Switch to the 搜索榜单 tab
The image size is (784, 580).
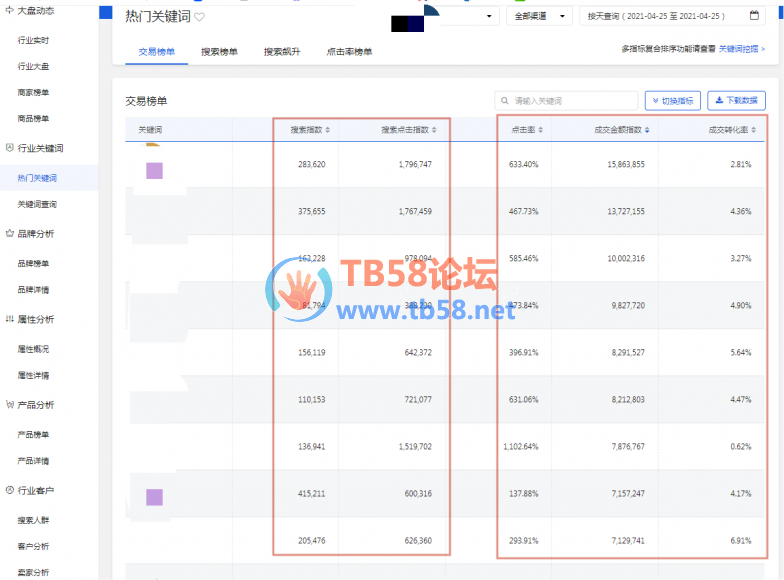point(219,52)
